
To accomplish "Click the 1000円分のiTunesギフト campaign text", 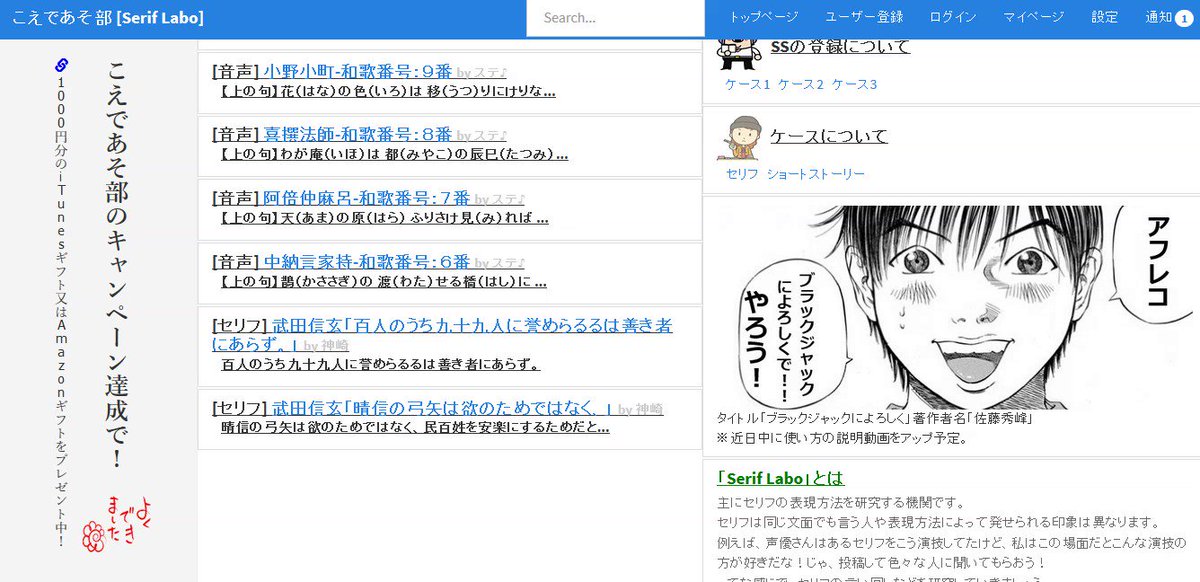I will (62, 312).
